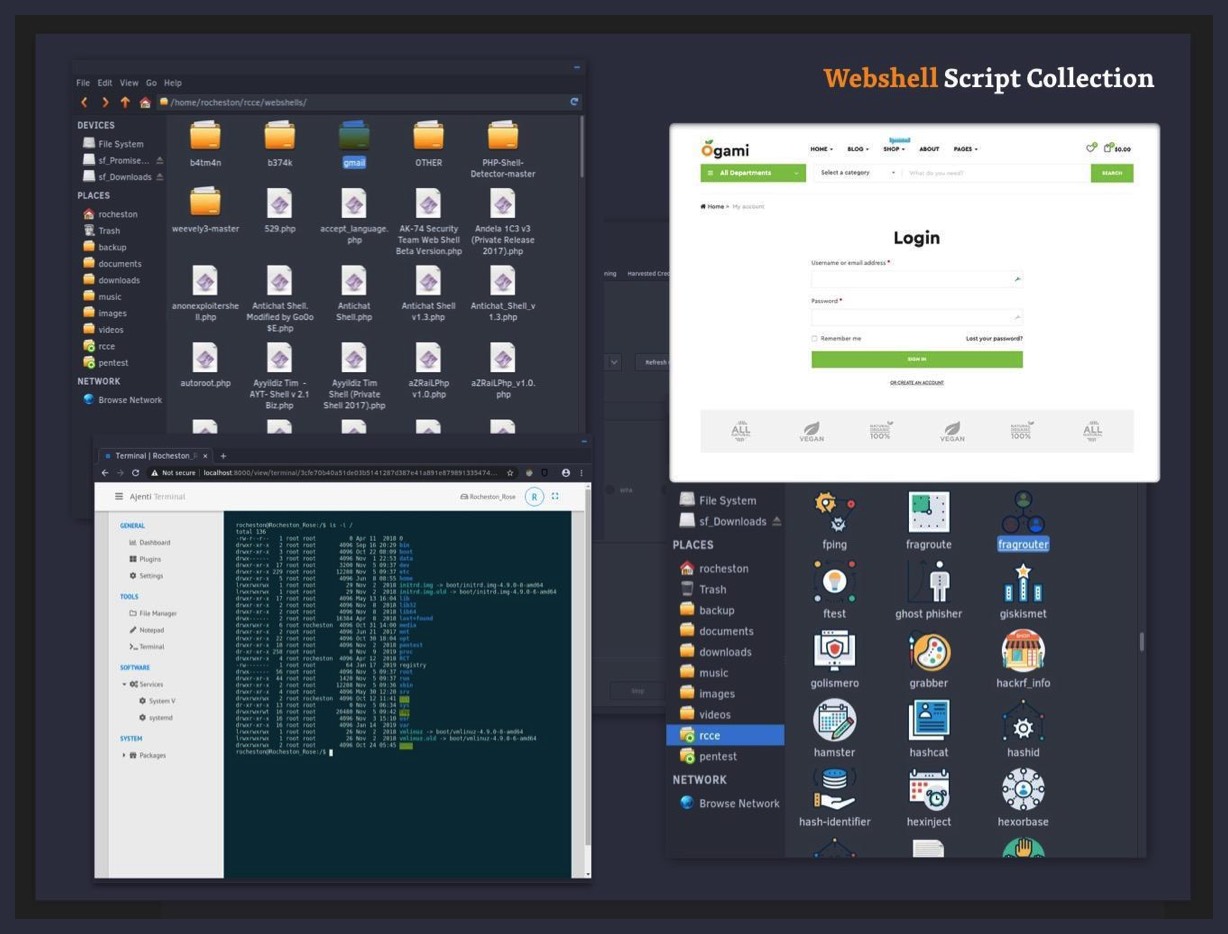The image size is (1228, 934).
Task: Open the hexinject tool icon
Action: (928, 789)
